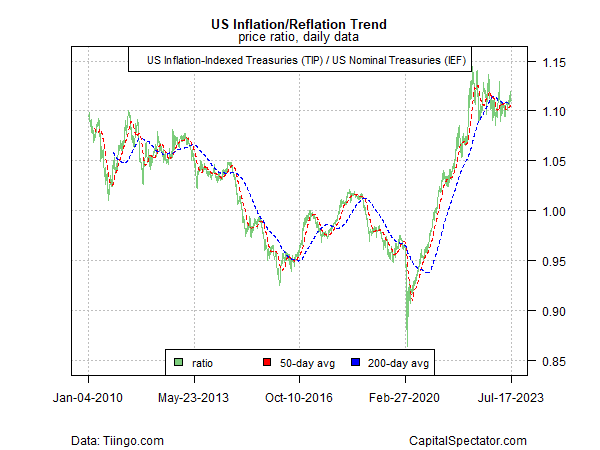Click the chart title 'US Inflation/Reflation Trend'

pyautogui.click(x=299, y=24)
